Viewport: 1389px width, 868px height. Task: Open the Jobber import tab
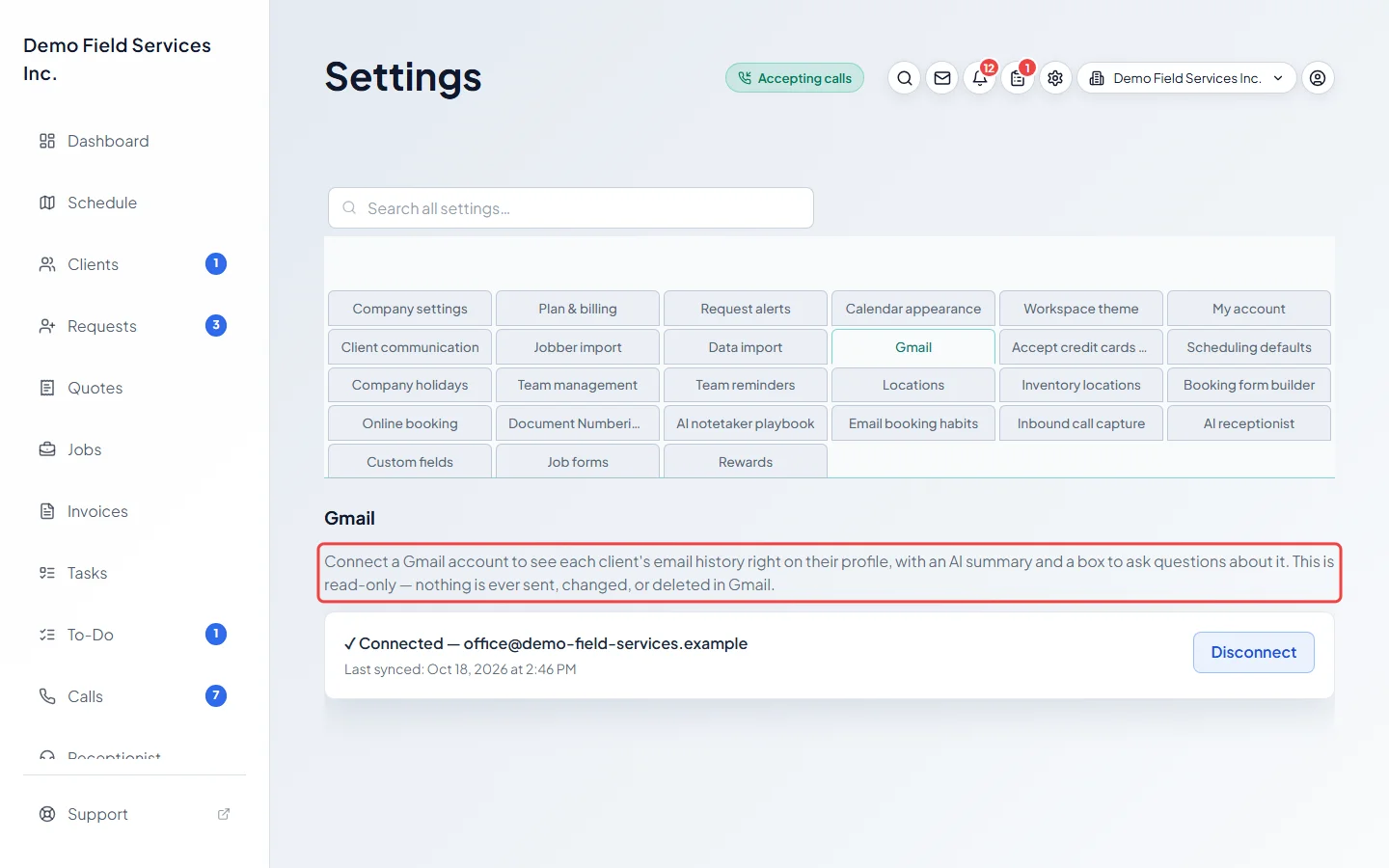(578, 347)
